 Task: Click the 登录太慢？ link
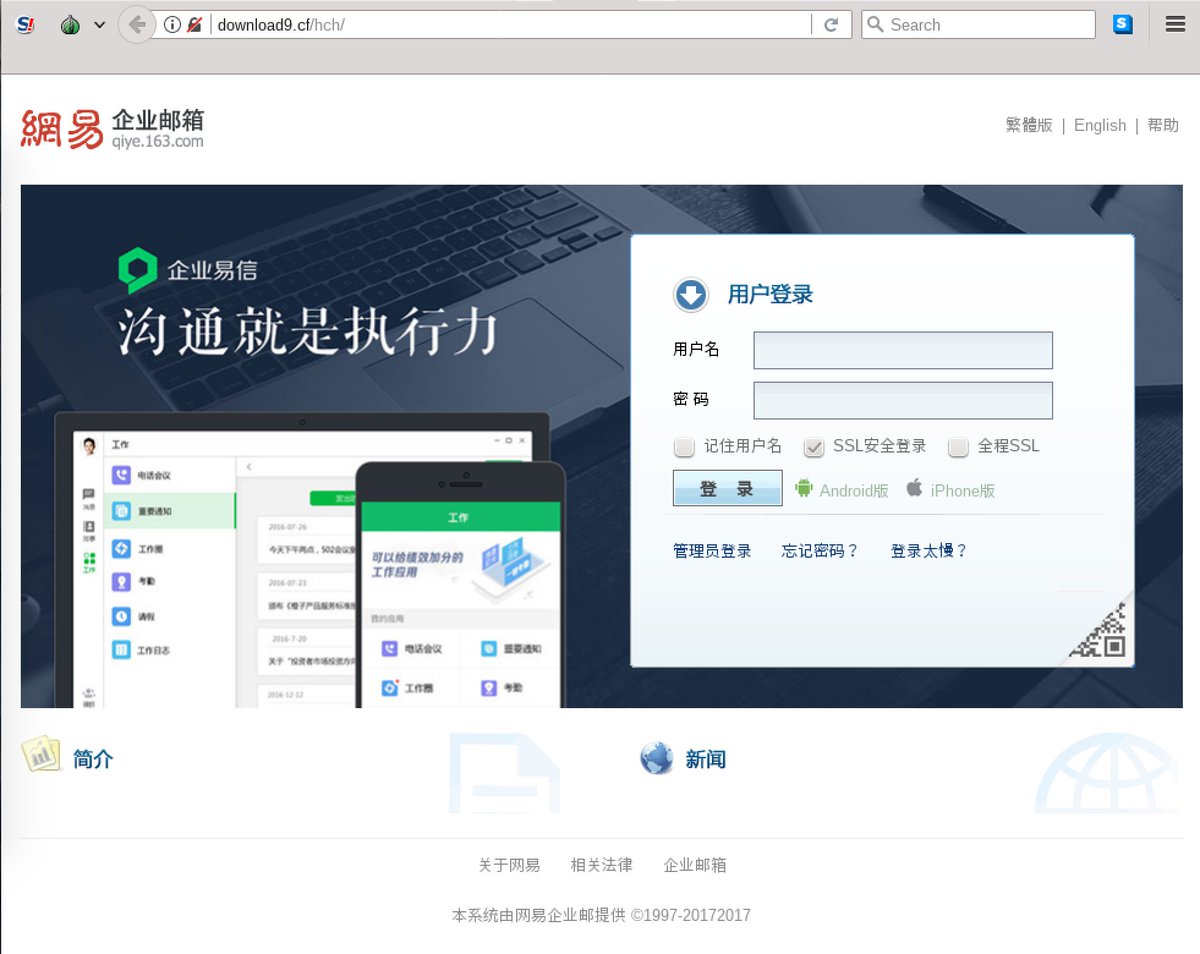click(929, 551)
